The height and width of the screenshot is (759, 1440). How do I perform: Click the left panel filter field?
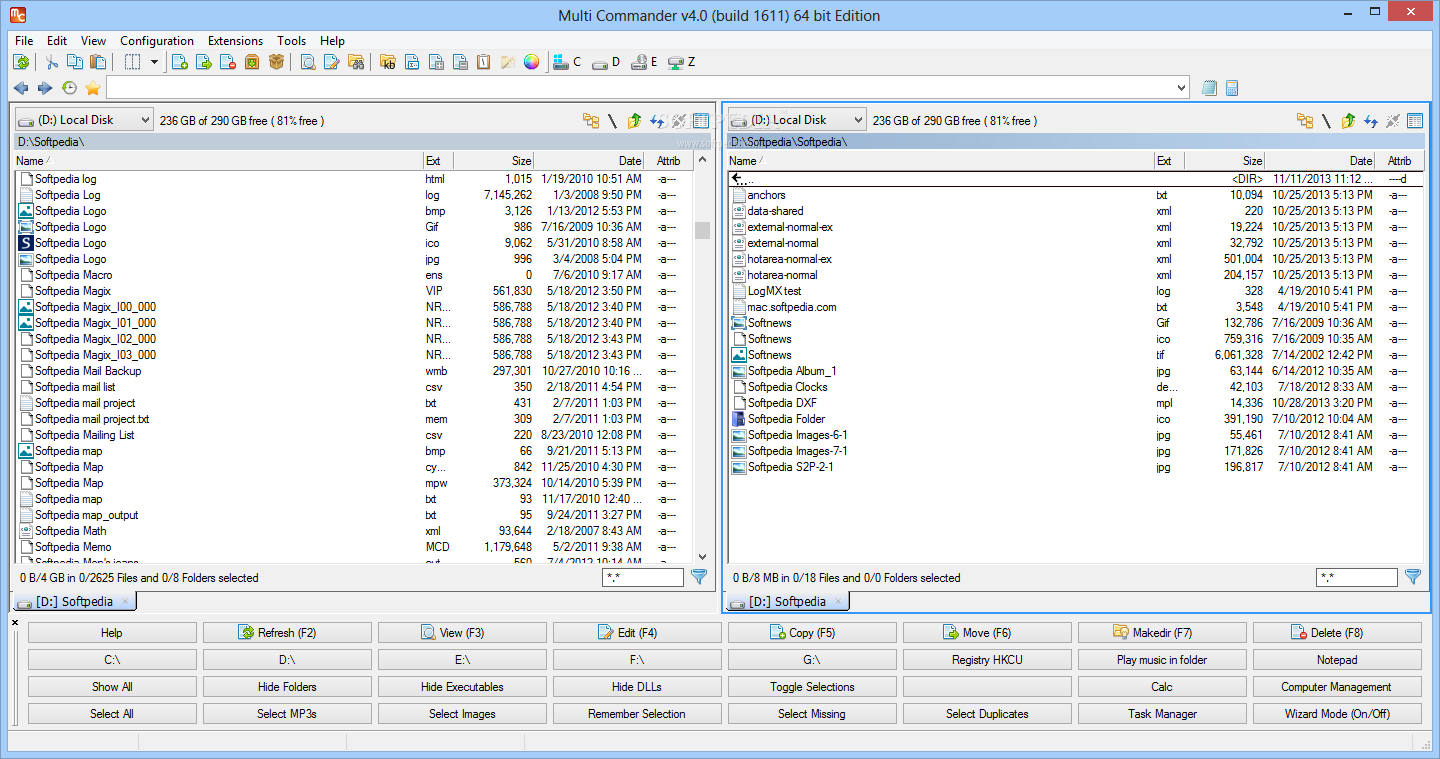pyautogui.click(x=643, y=577)
